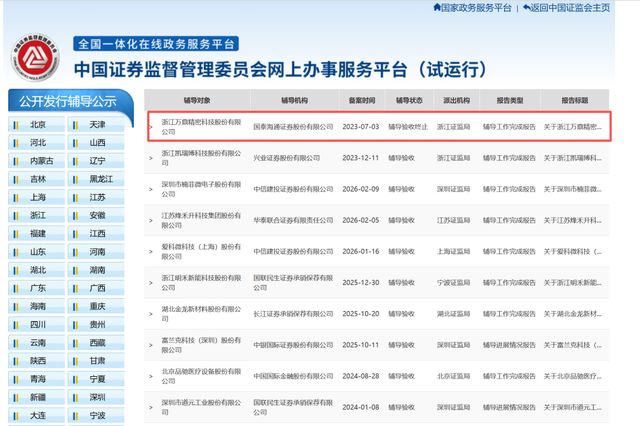Filter by 江西 region
The width and height of the screenshot is (640, 426).
click(96, 233)
